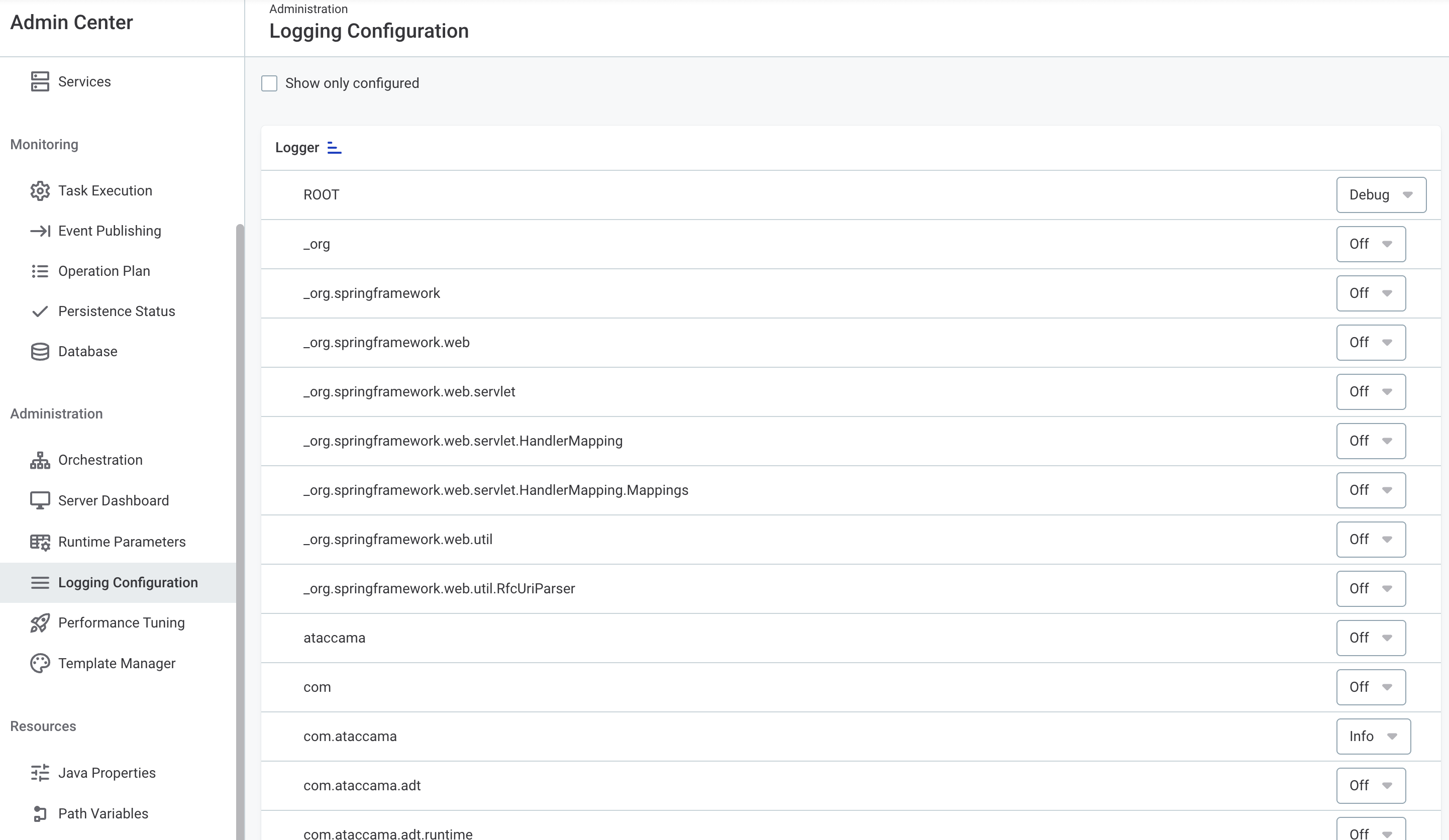This screenshot has width=1449, height=840.
Task: Open the level dropdown for com.ataccama
Action: (1373, 736)
